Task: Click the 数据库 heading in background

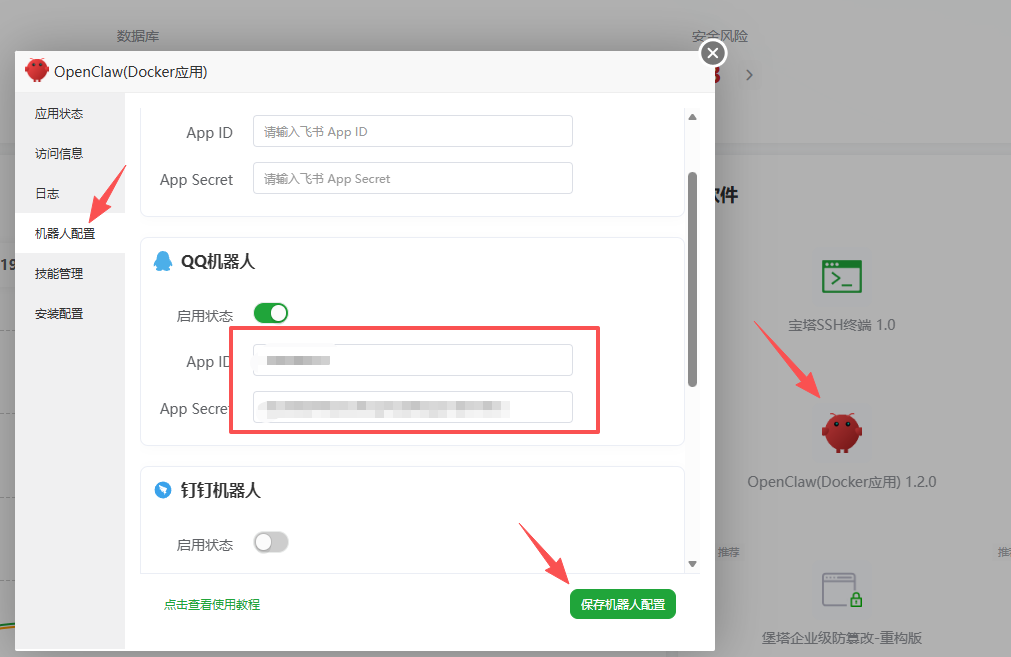Action: pyautogui.click(x=138, y=36)
